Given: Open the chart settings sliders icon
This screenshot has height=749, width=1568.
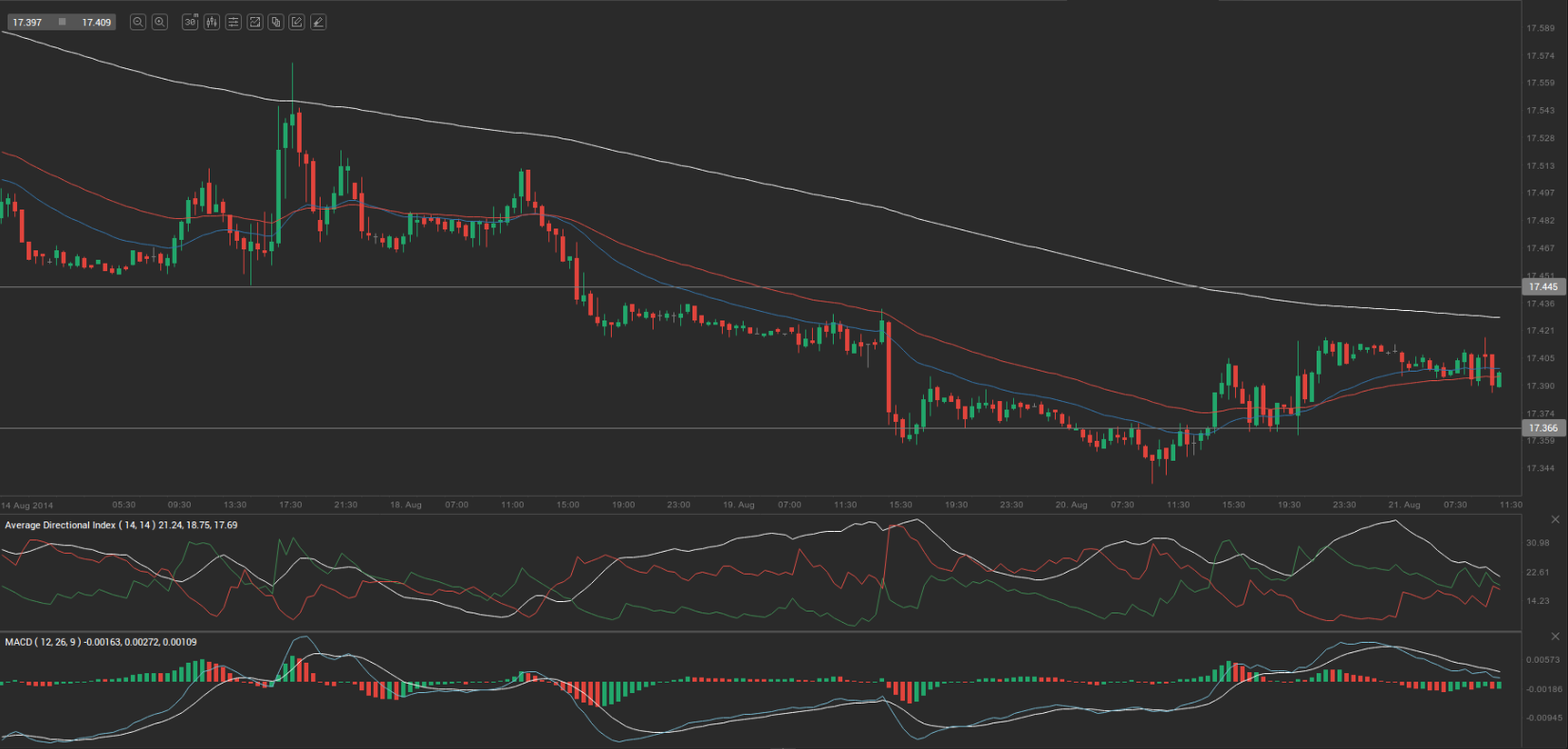Looking at the screenshot, I should point(233,22).
